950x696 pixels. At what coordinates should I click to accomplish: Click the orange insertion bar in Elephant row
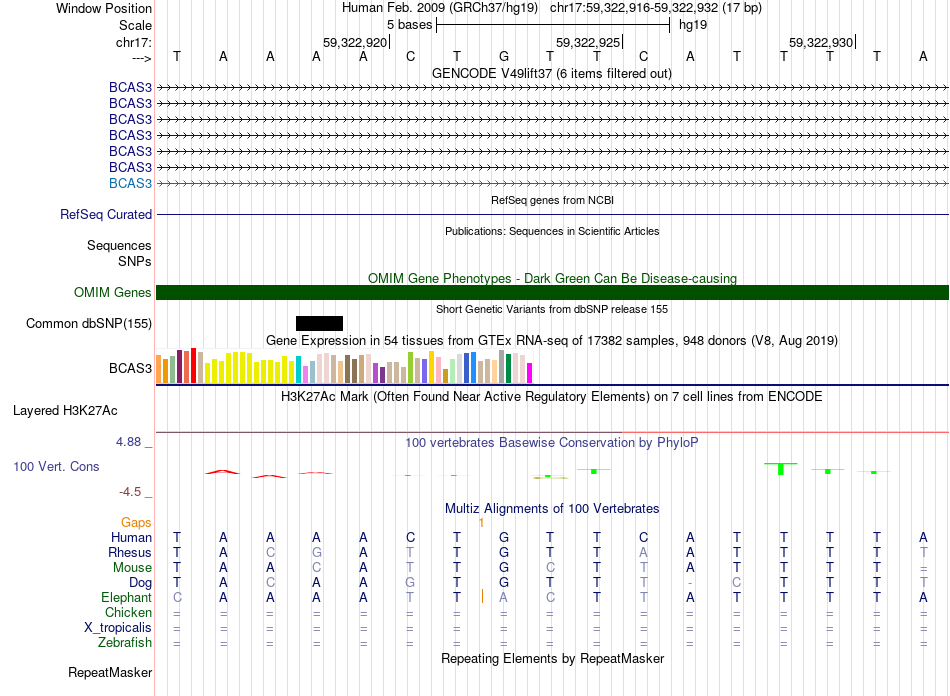482,597
